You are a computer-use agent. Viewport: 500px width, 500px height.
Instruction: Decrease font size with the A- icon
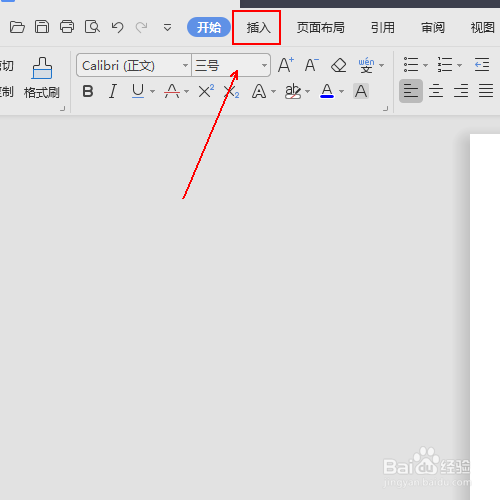click(312, 65)
